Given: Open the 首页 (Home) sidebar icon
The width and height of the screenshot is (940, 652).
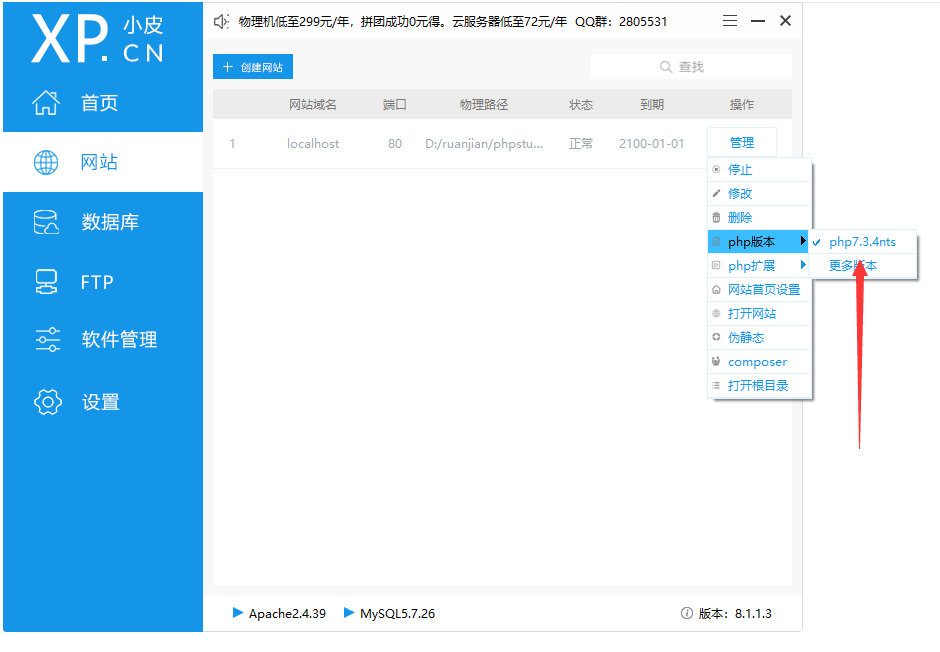Looking at the screenshot, I should tap(47, 102).
